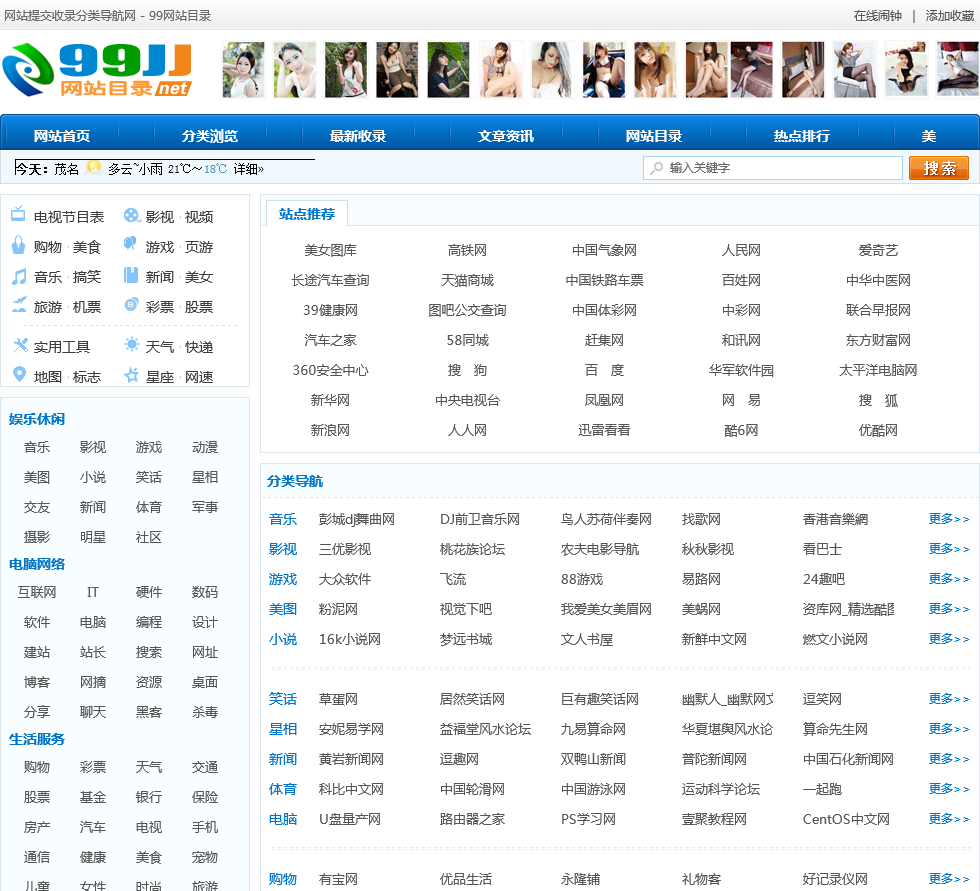
Task: Click 动漫 under 娱乐休闲
Action: click(x=205, y=447)
